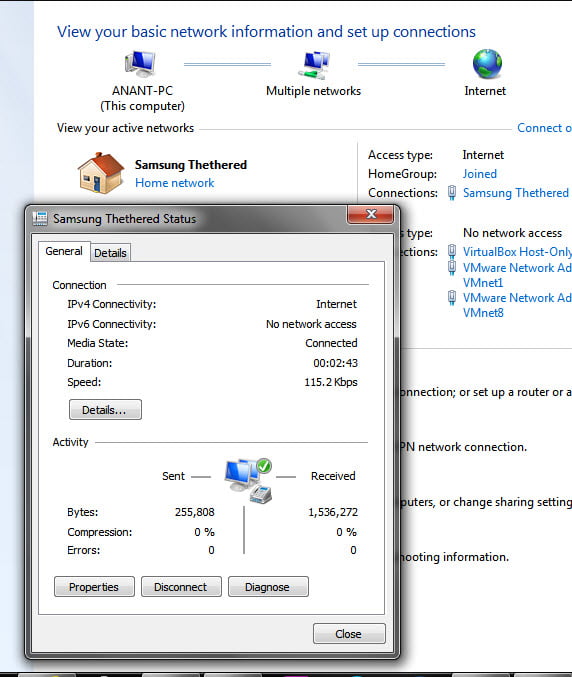Click the Media State Connected value
The height and width of the screenshot is (677, 572).
tap(331, 343)
